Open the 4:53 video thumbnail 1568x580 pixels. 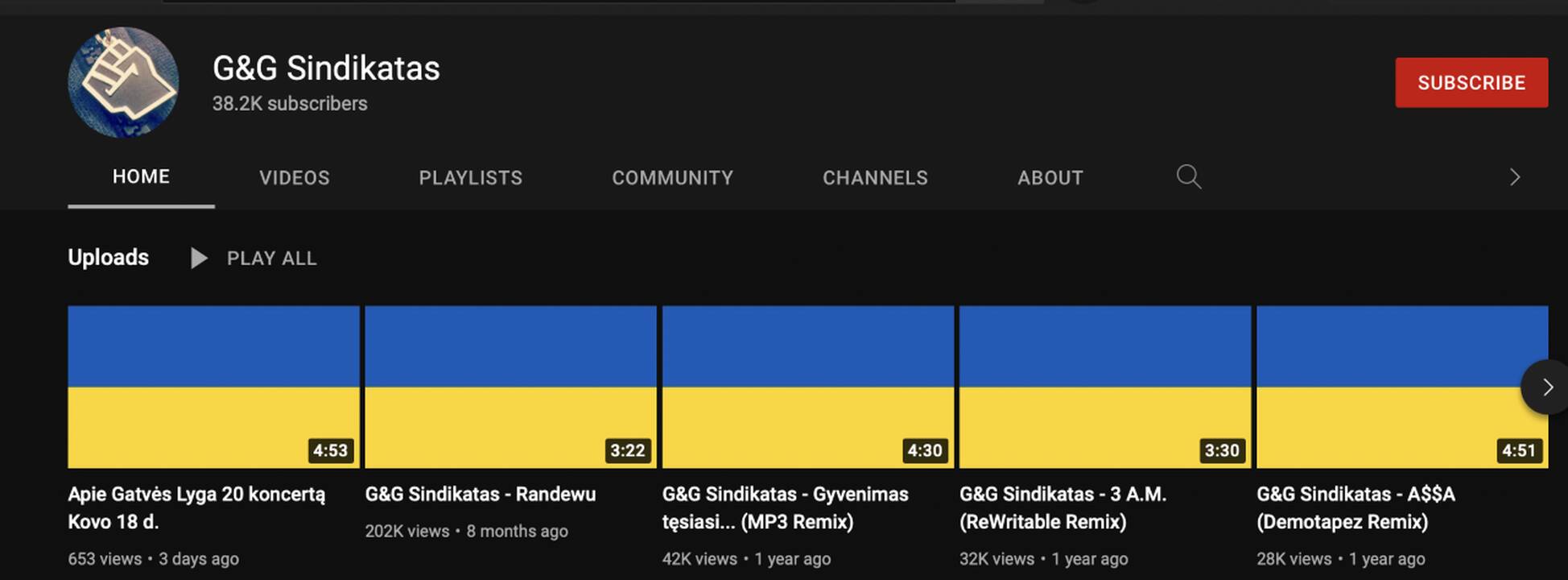[x=213, y=387]
